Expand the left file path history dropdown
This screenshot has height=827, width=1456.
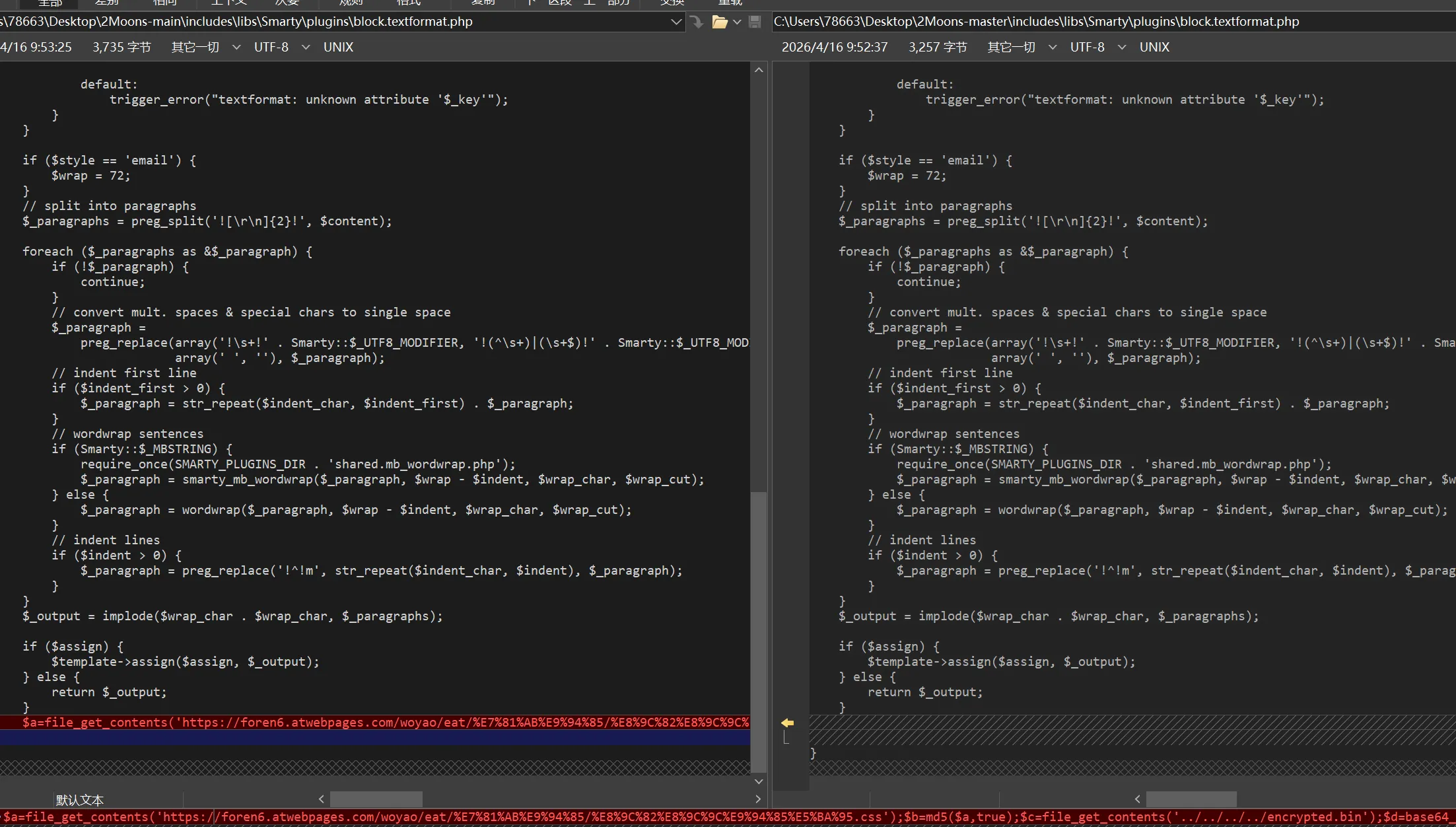tap(676, 22)
